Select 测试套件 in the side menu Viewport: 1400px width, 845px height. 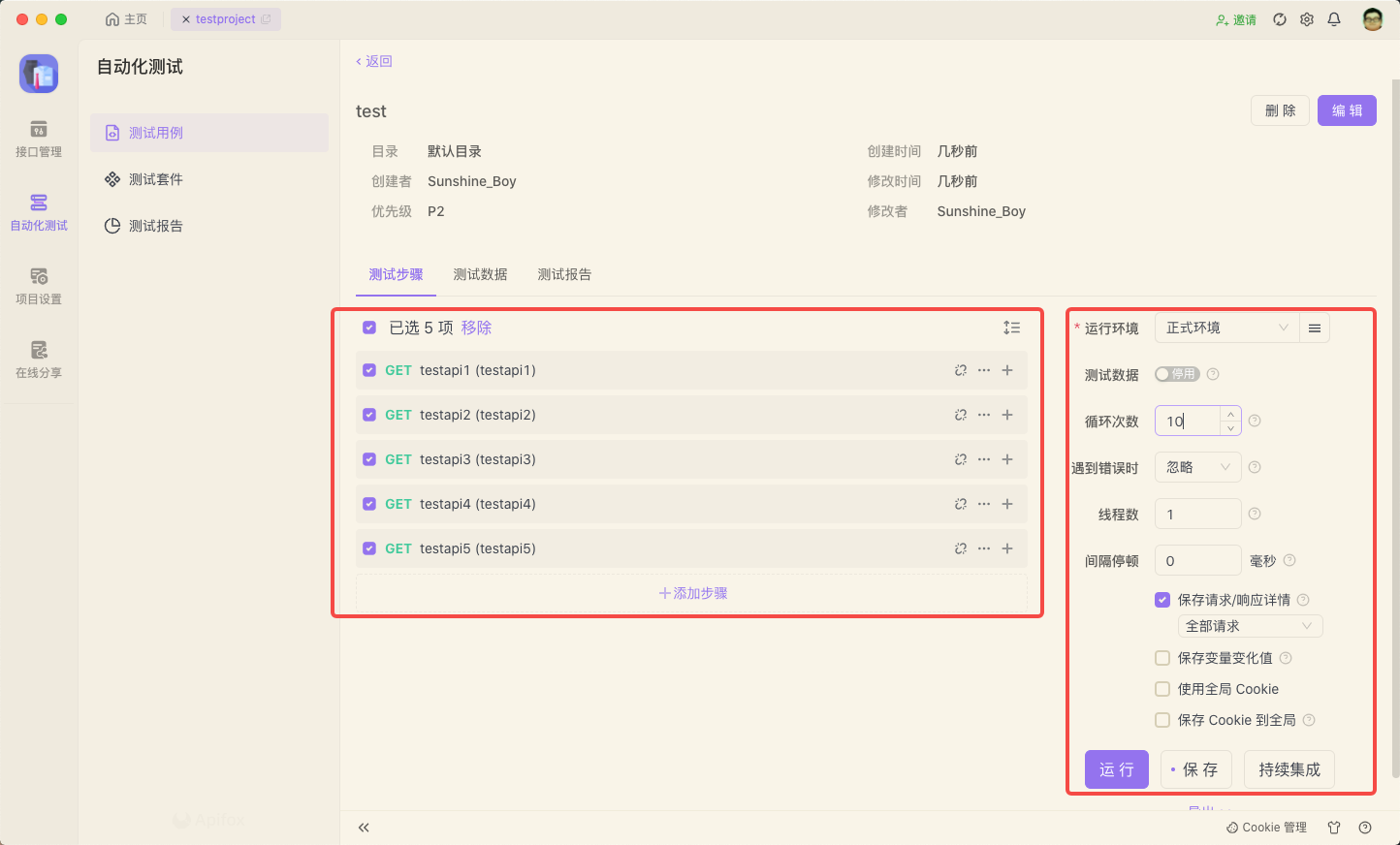click(x=156, y=179)
